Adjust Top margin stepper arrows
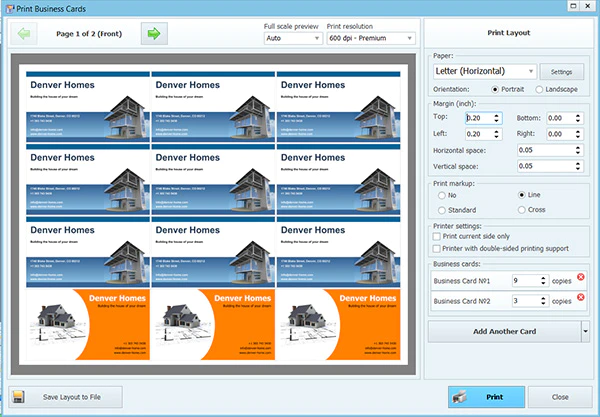The width and height of the screenshot is (600, 417). coord(496,118)
